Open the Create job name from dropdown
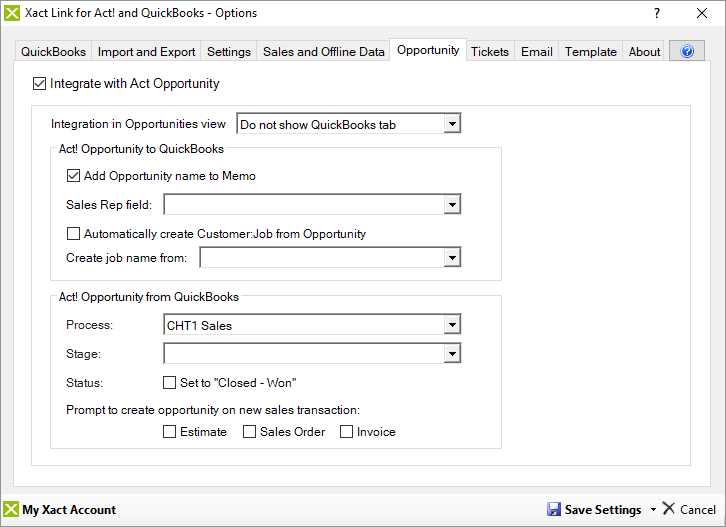The width and height of the screenshot is (726, 527). (x=452, y=257)
